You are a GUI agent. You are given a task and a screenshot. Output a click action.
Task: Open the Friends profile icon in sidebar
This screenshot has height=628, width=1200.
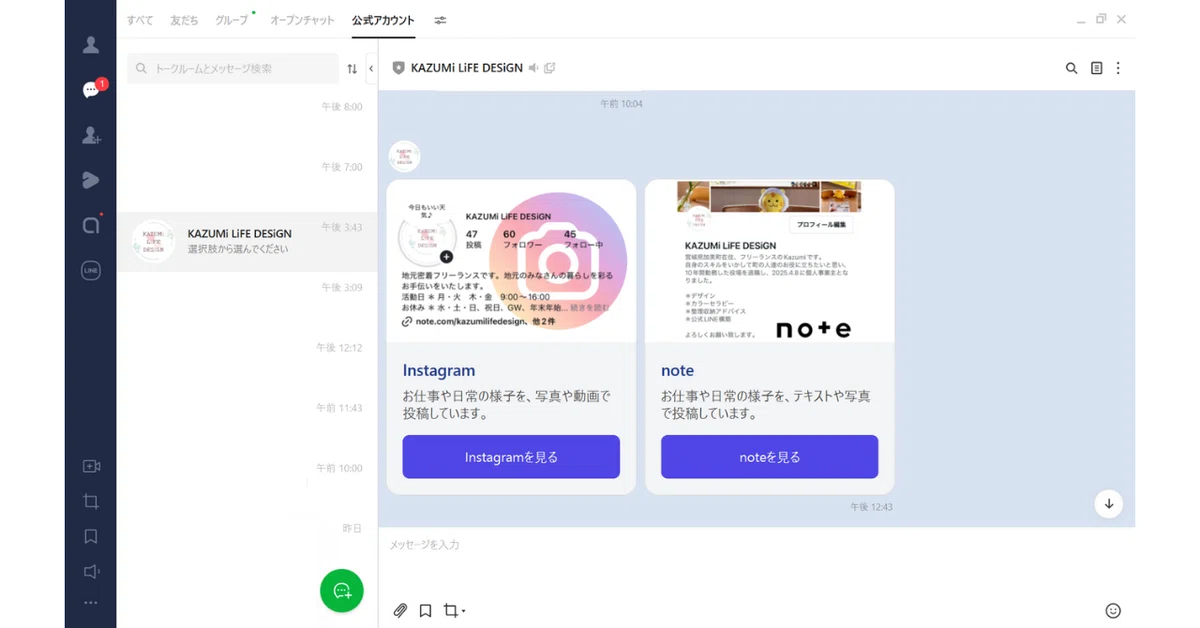coord(91,45)
